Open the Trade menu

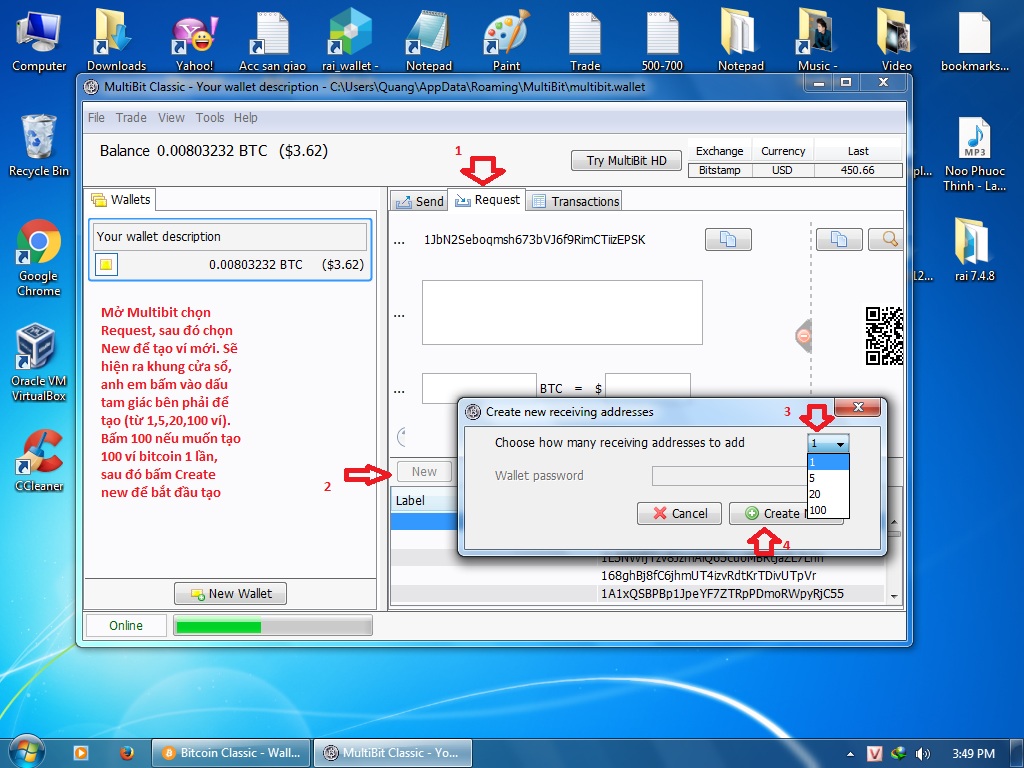[x=131, y=118]
